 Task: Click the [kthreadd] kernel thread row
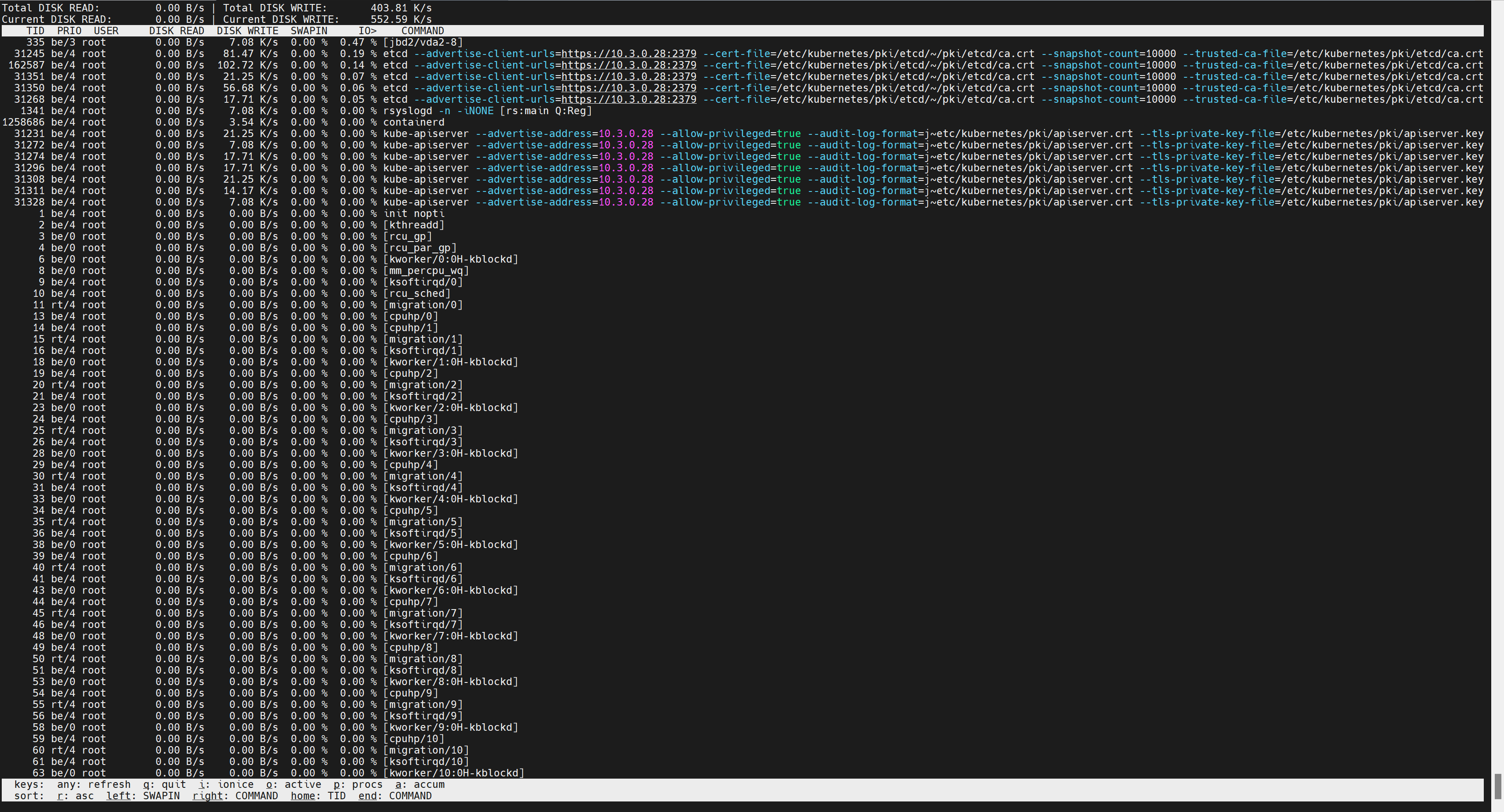(x=413, y=225)
